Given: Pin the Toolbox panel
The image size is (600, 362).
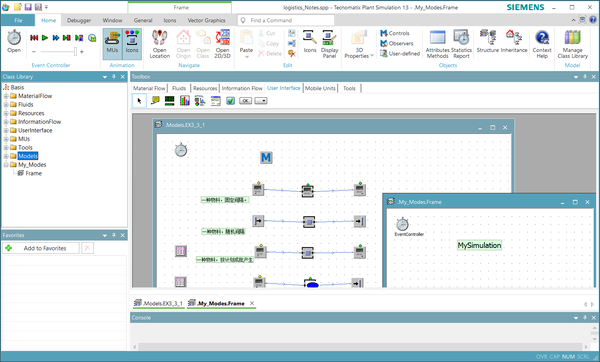Looking at the screenshot, I should (x=585, y=77).
